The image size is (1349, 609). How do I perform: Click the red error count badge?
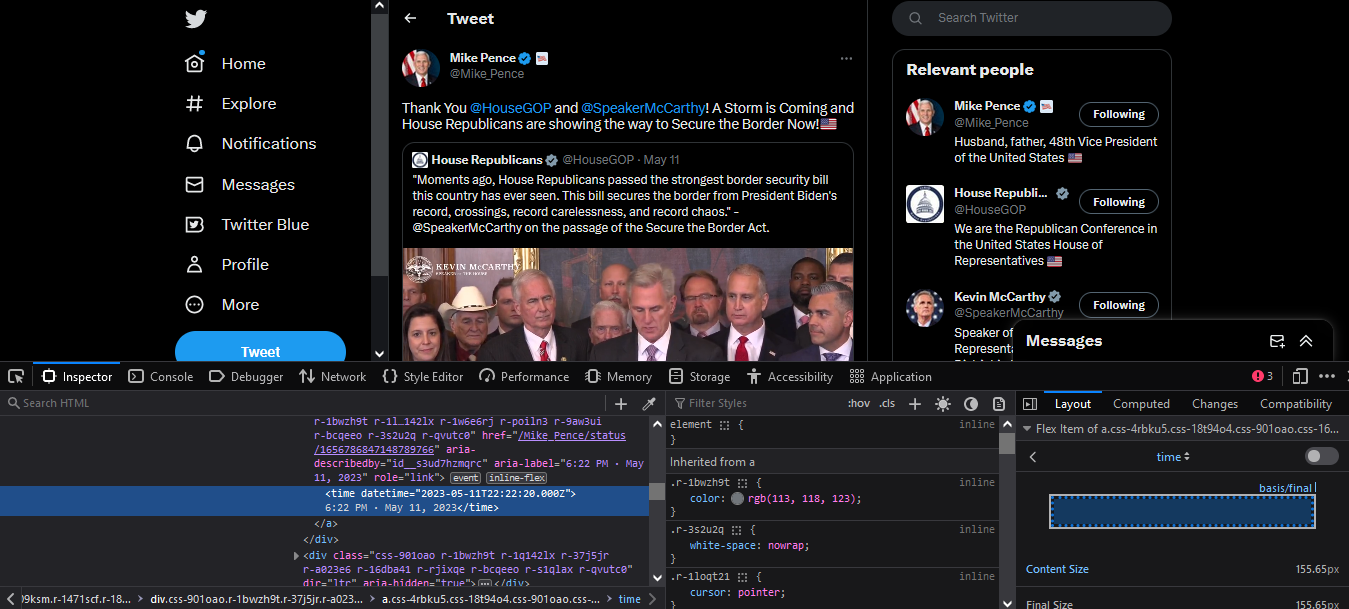pos(1263,377)
